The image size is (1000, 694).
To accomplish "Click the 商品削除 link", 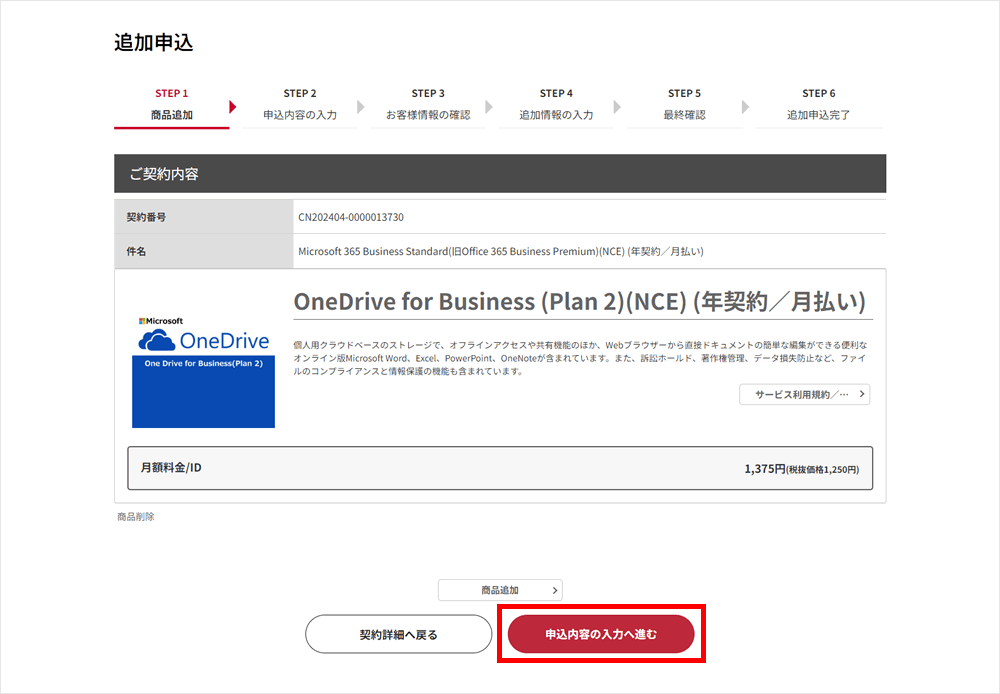I will pos(136,517).
